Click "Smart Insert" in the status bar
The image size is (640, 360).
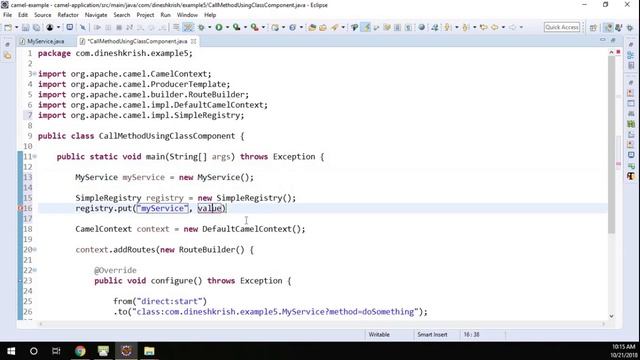click(x=432, y=334)
